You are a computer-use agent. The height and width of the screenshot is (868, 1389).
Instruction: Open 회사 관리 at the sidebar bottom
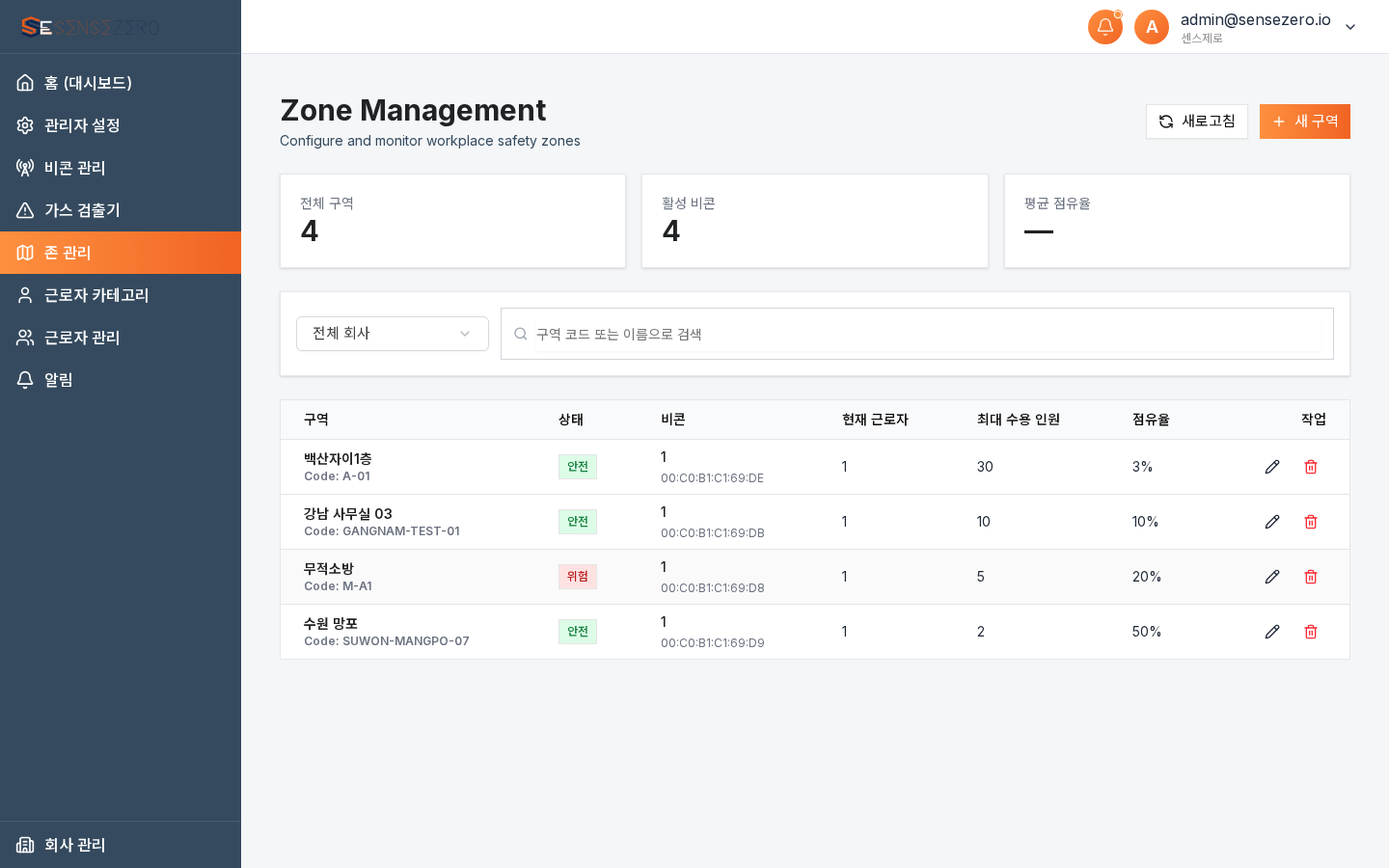pyautogui.click(x=75, y=845)
